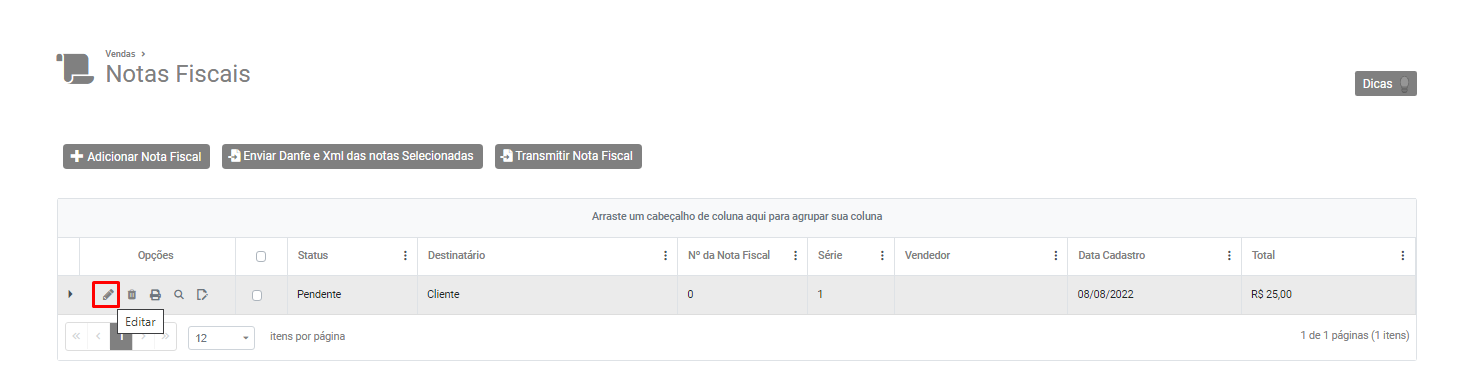Open Destinatário column three-dot menu
Screen dimensions: 1482x386
point(666,256)
